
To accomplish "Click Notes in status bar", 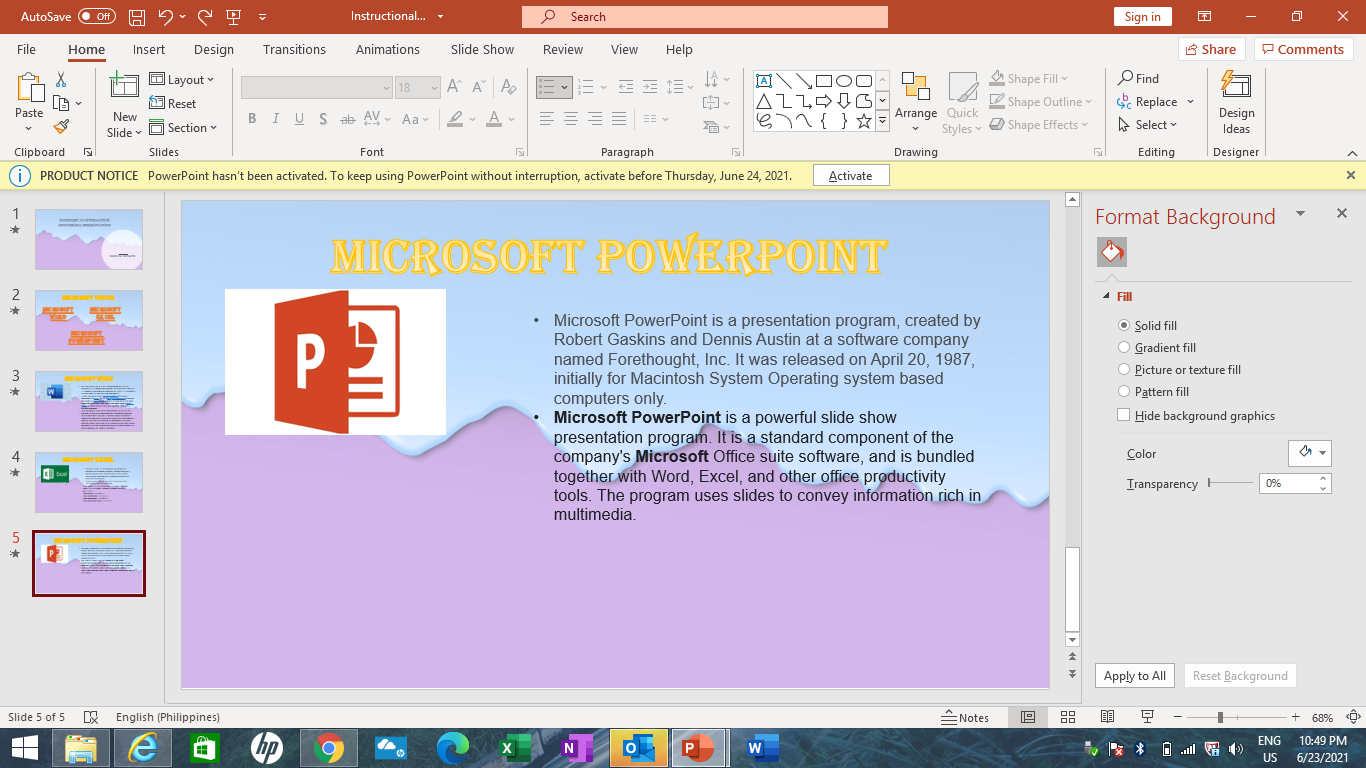I will [965, 717].
